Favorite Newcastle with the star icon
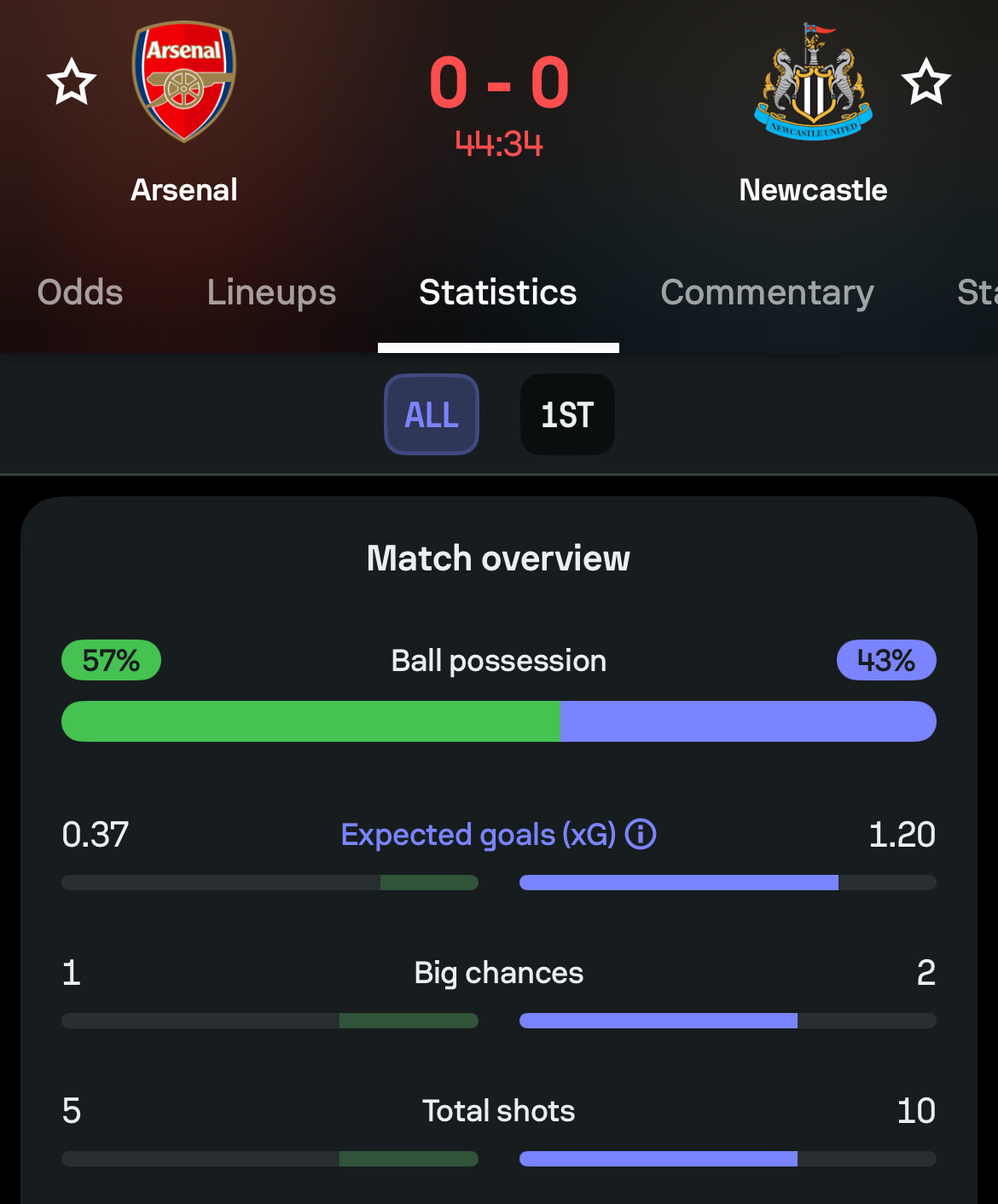This screenshot has width=998, height=1204. pos(925,82)
